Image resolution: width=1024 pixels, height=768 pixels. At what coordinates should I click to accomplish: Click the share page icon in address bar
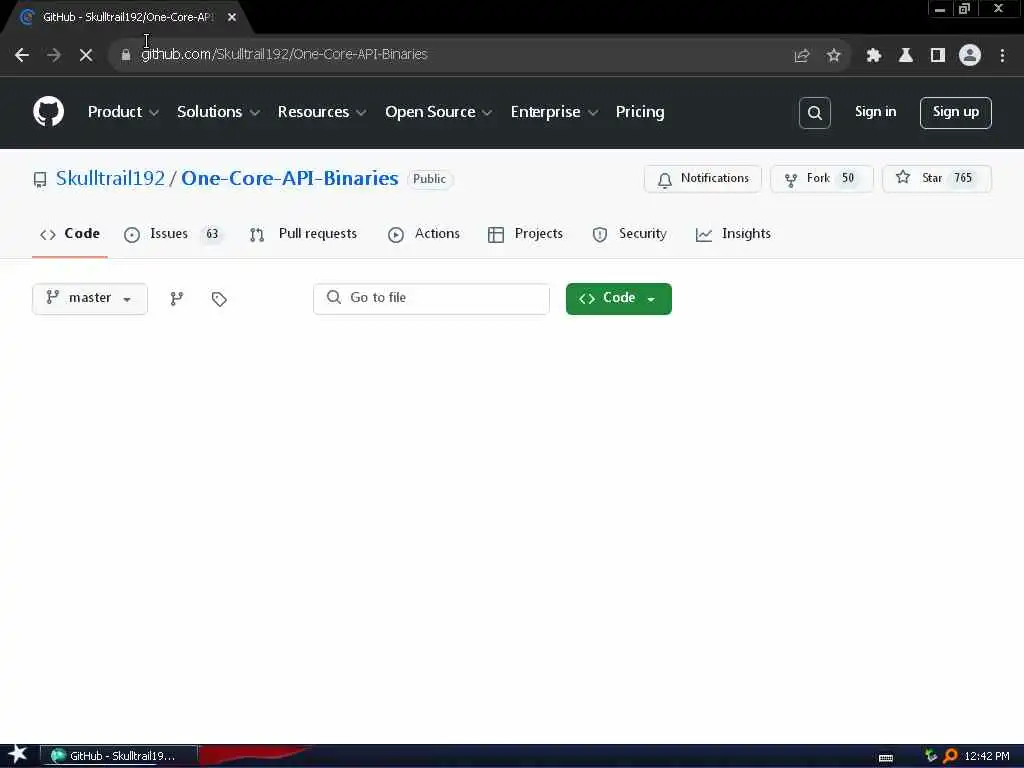click(x=801, y=56)
